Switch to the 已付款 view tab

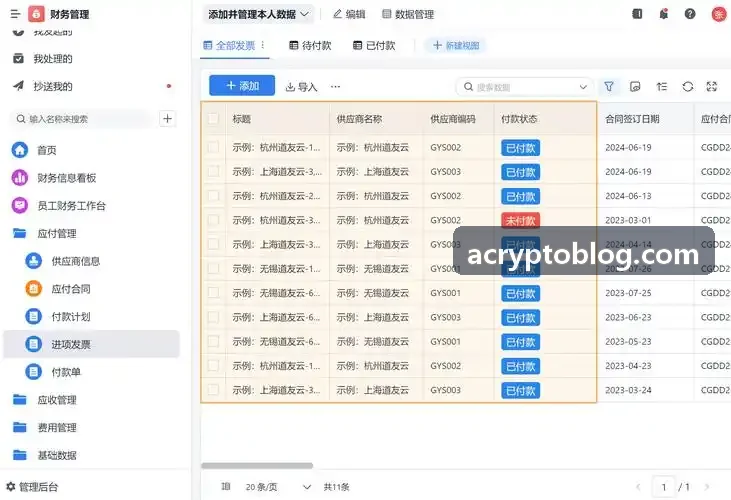(x=374, y=45)
